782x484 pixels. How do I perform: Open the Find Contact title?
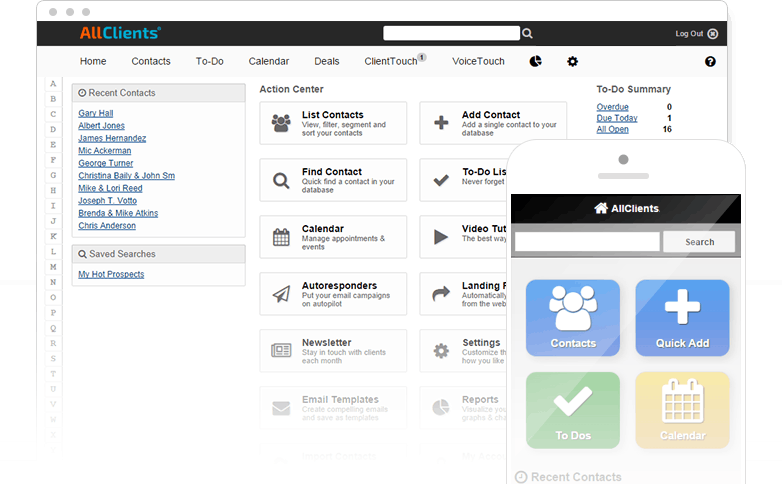pos(332,172)
